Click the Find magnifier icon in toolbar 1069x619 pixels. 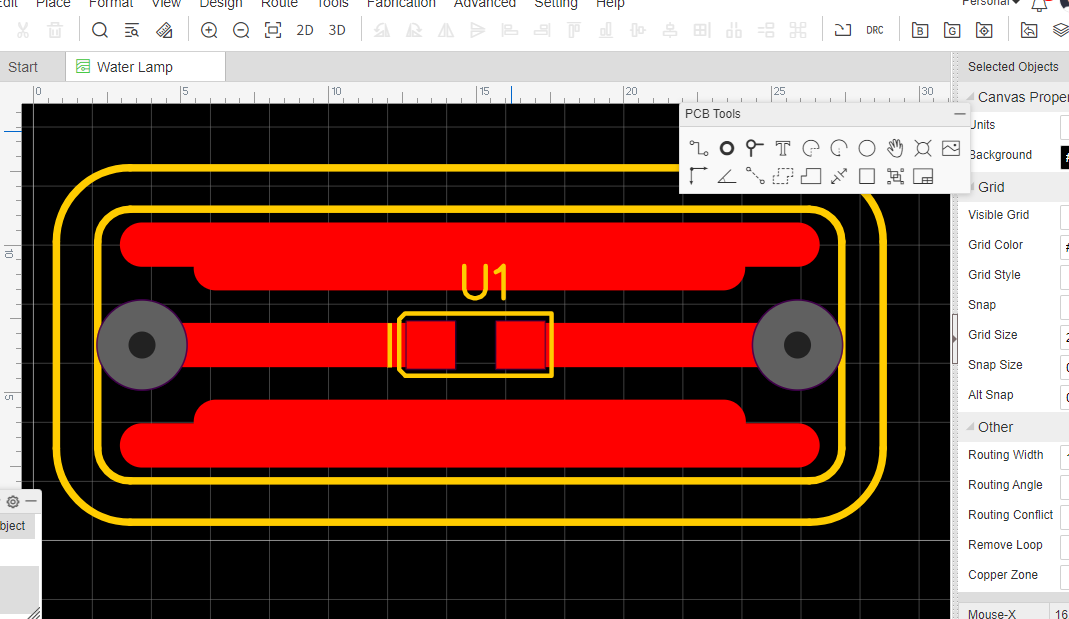pyautogui.click(x=100, y=30)
